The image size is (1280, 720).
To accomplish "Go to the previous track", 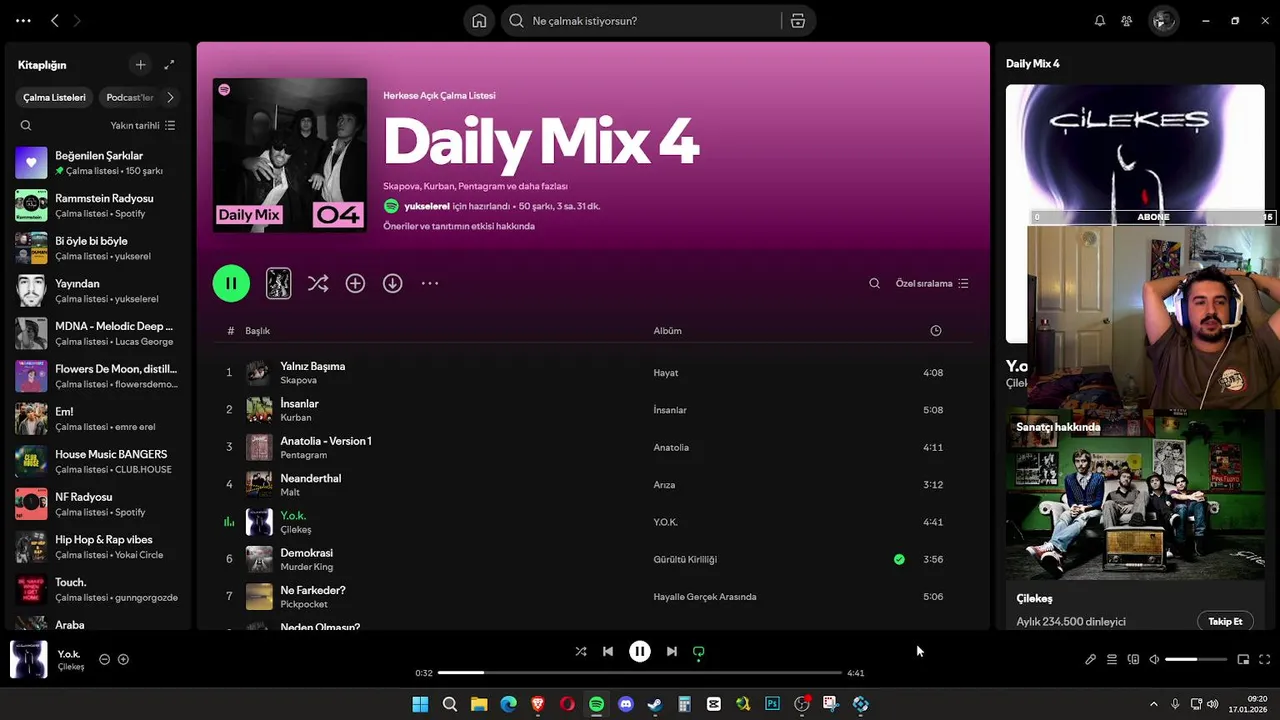I will click(607, 651).
